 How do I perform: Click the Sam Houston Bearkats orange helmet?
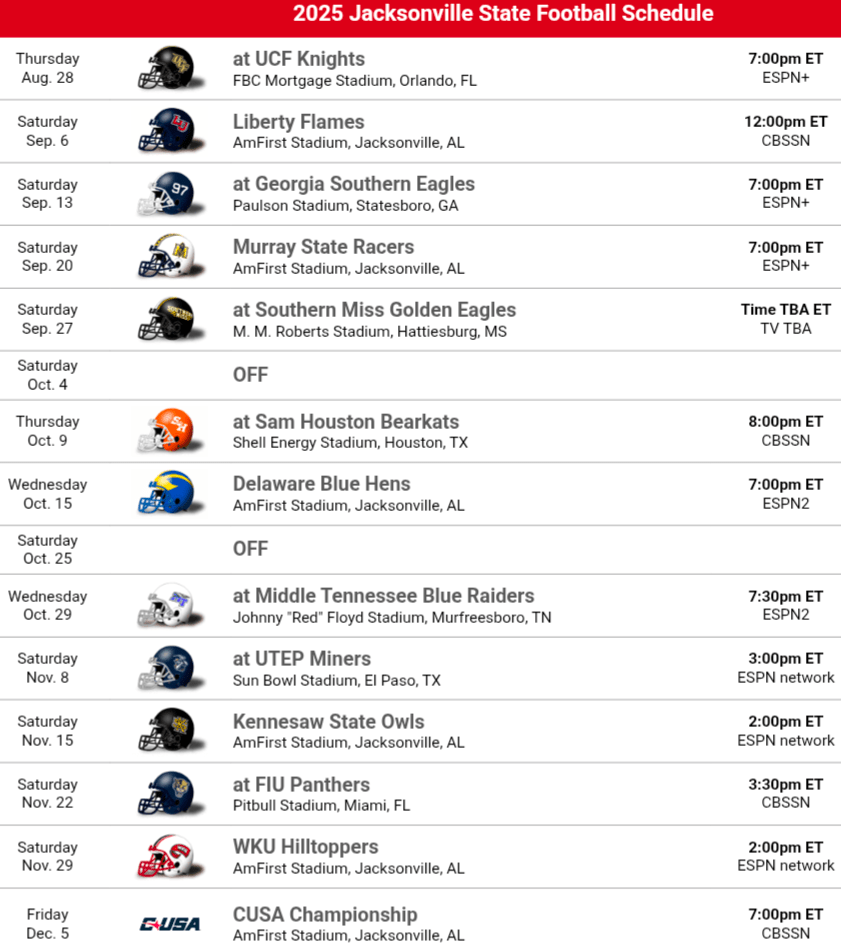pos(165,431)
